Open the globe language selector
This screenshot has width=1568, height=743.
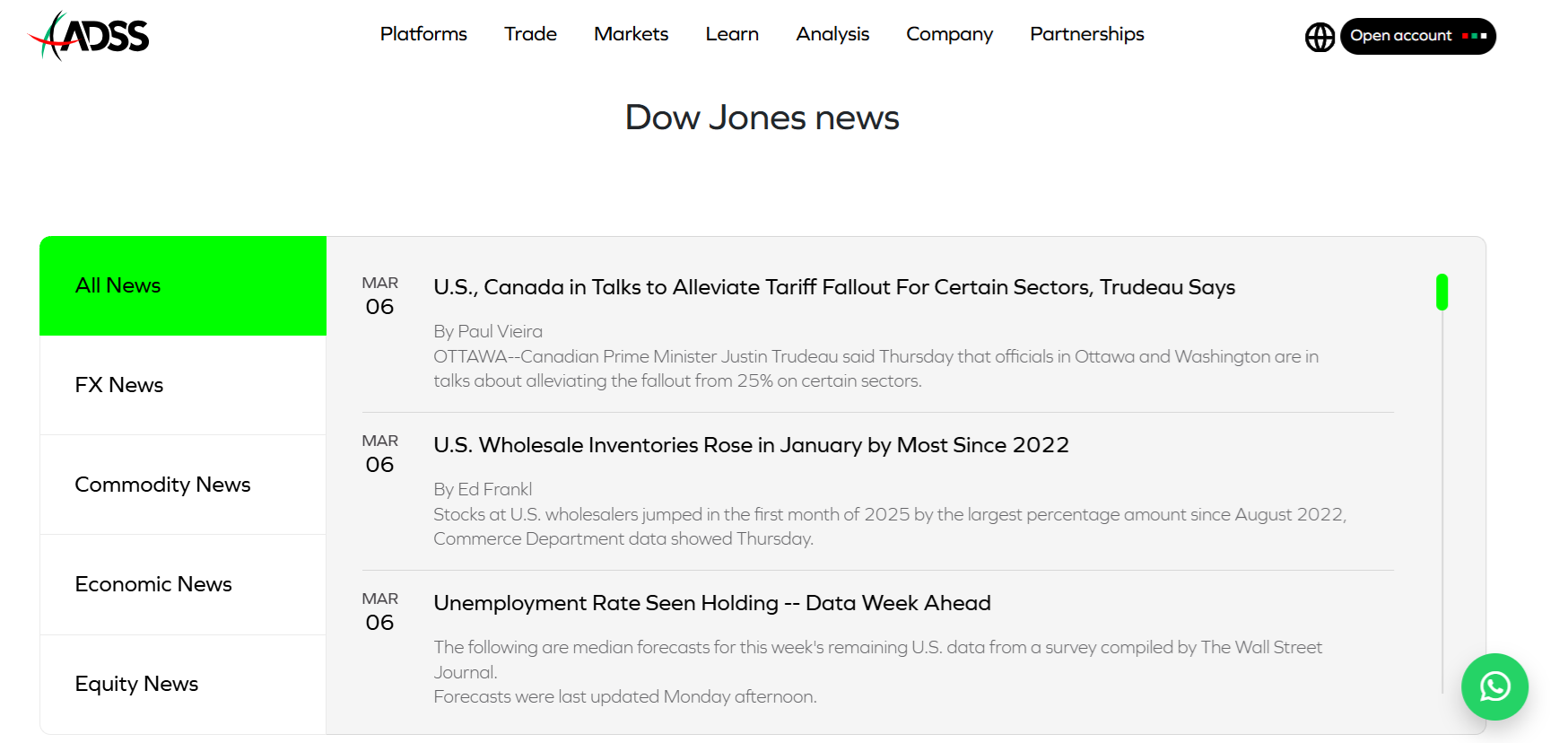(1320, 37)
